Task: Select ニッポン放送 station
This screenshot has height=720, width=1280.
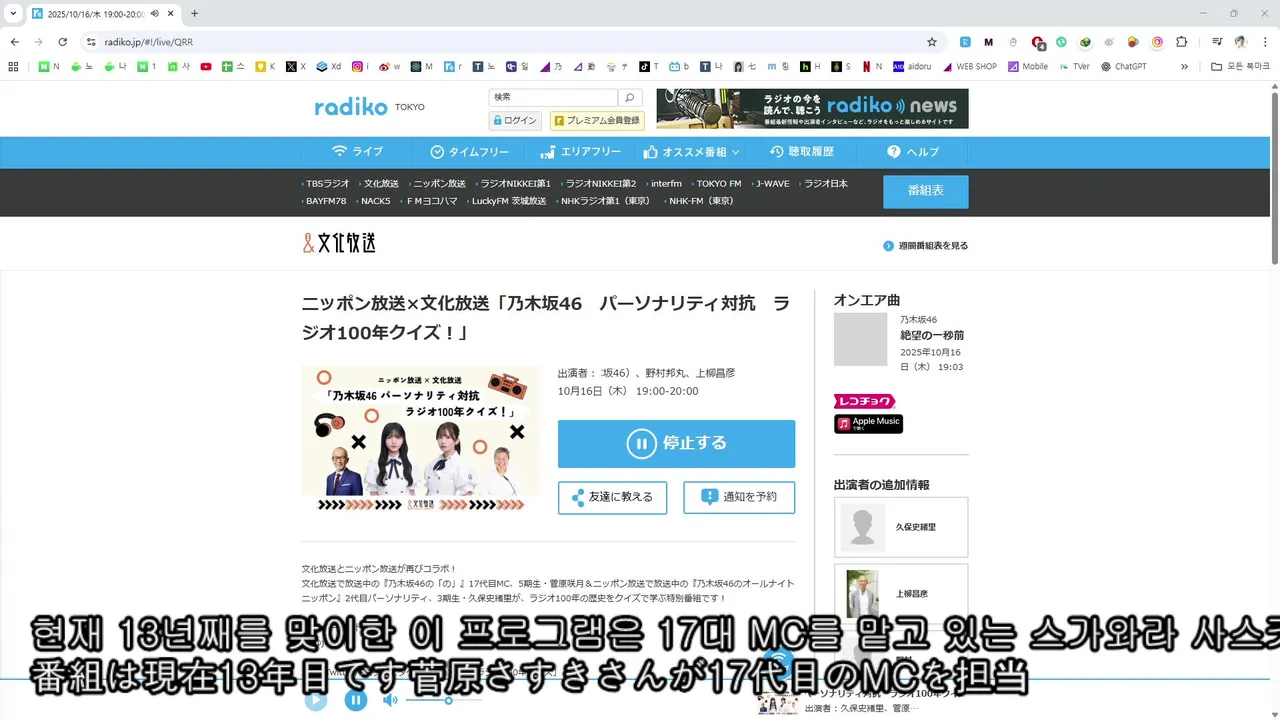Action: pyautogui.click(x=438, y=184)
